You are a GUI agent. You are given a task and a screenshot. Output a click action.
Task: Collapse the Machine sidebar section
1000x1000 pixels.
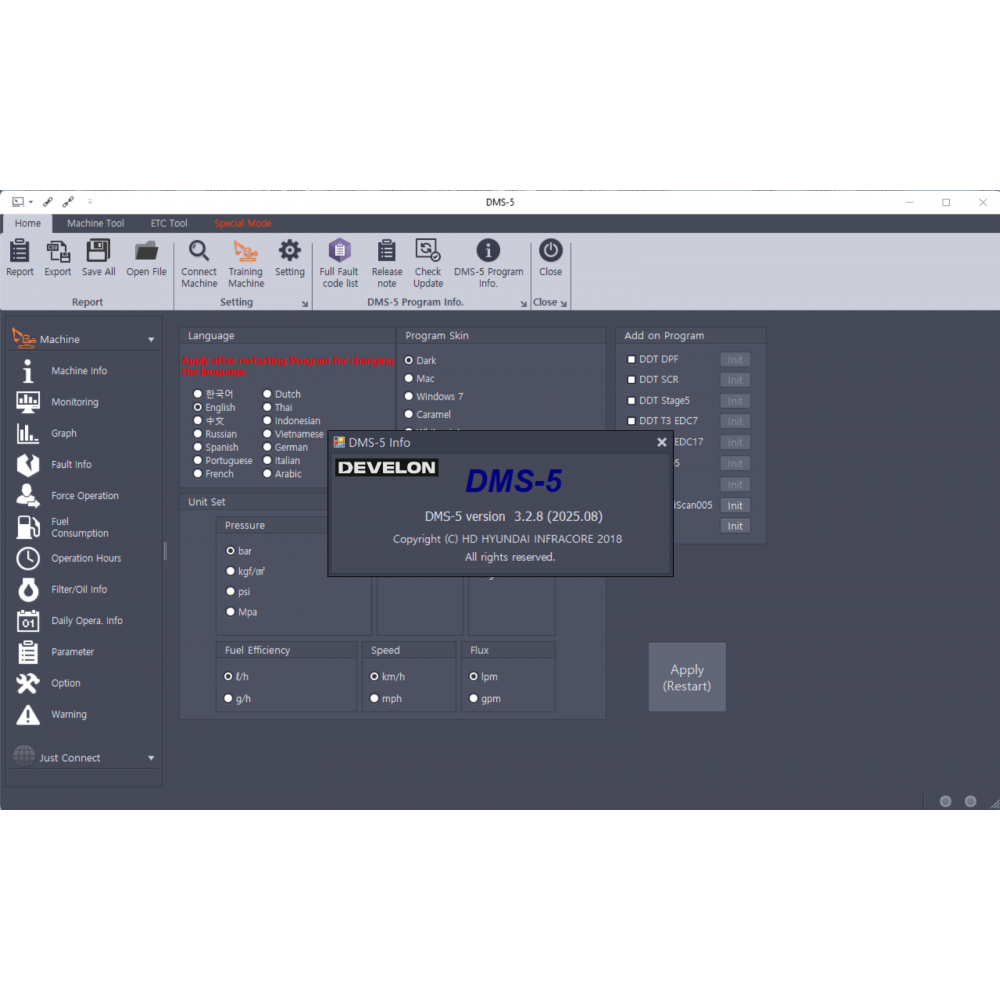pos(151,340)
